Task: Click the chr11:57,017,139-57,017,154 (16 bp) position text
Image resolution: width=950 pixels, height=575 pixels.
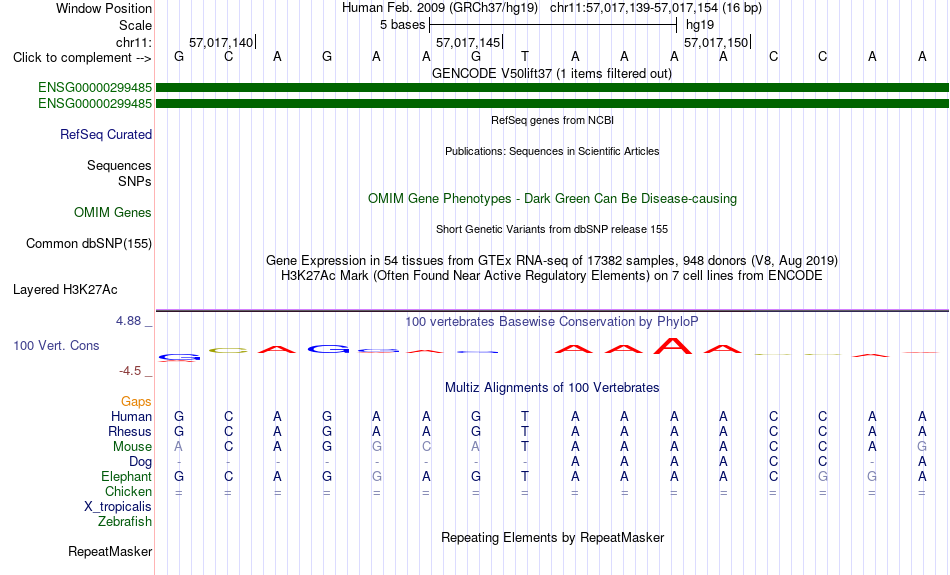Action: tap(656, 8)
